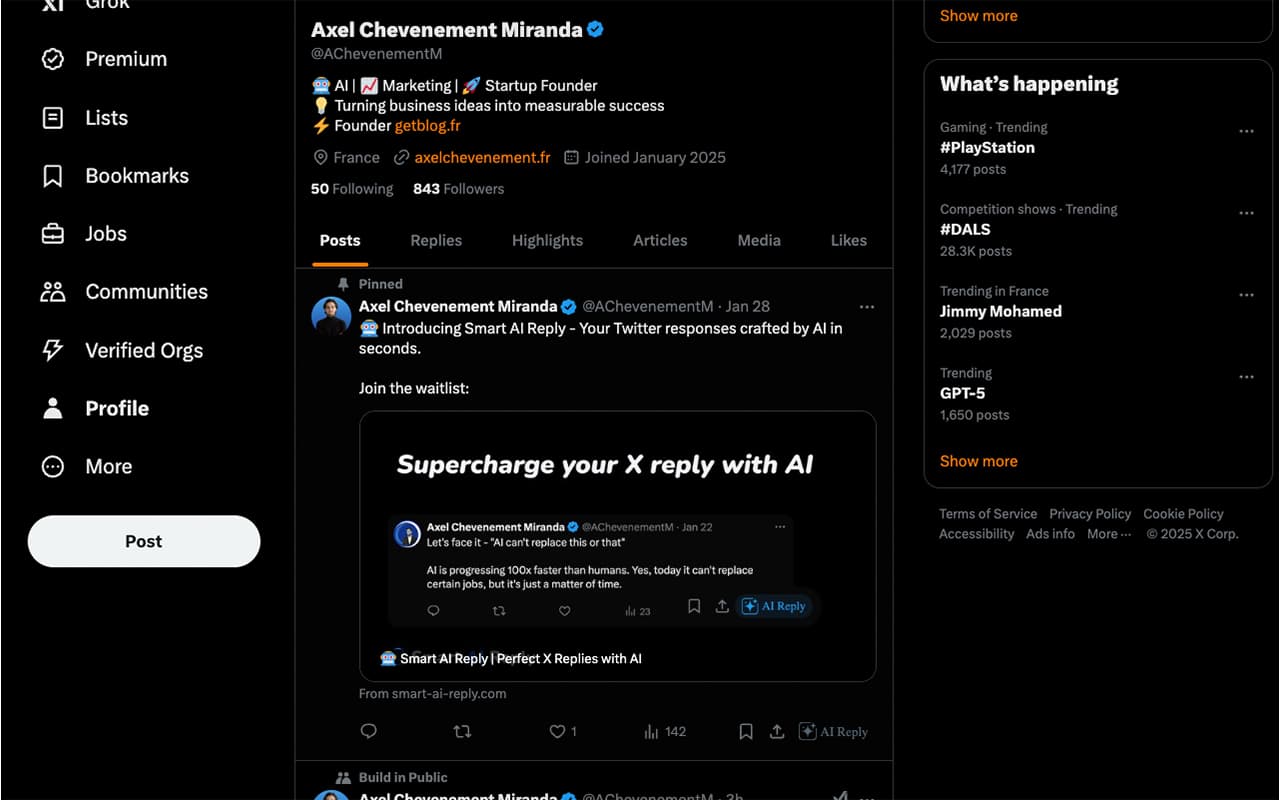This screenshot has height=800, width=1280.
Task: Repost the pinned Smart AI Reply post
Action: point(462,731)
